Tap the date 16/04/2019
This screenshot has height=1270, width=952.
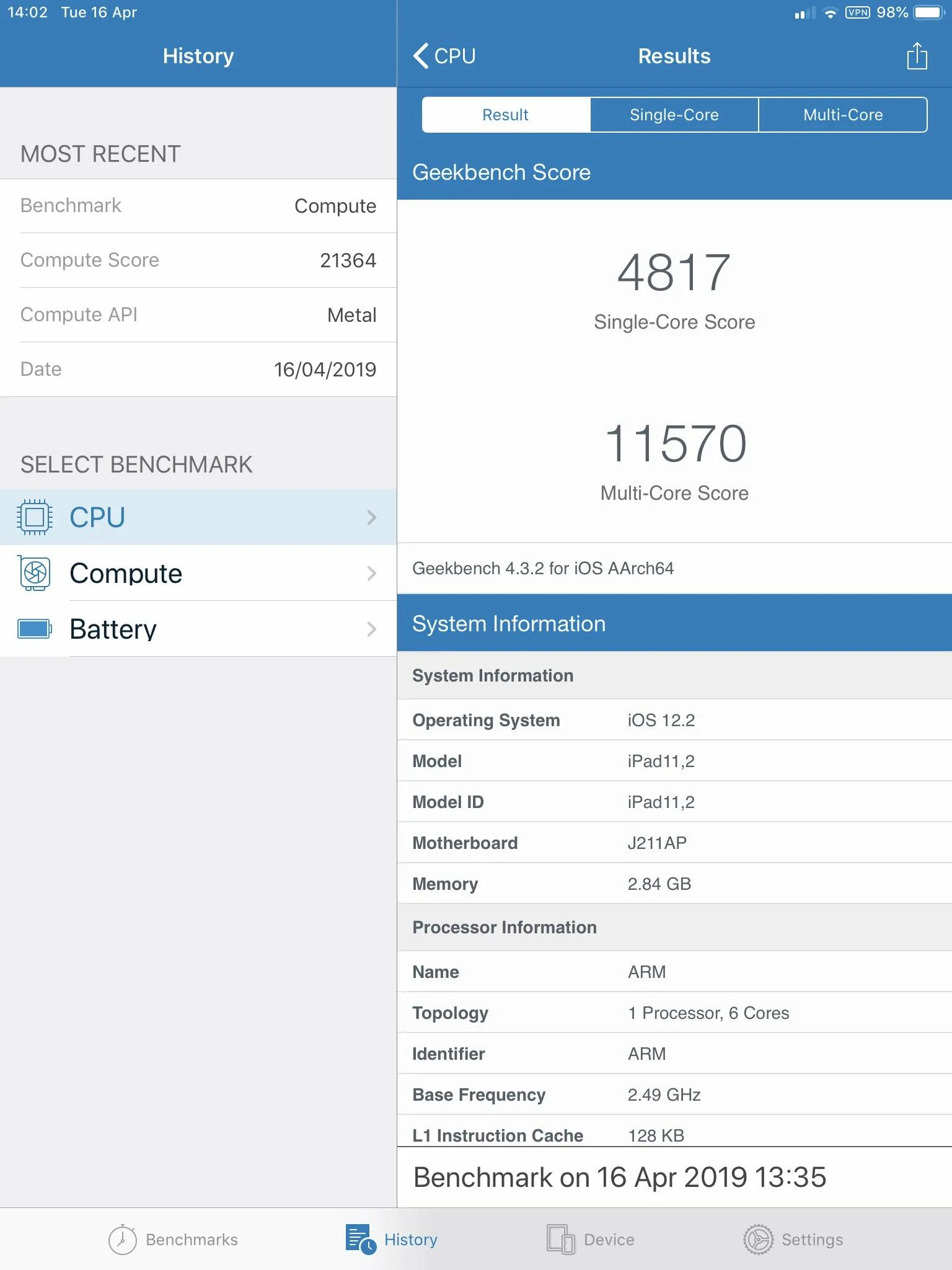325,370
